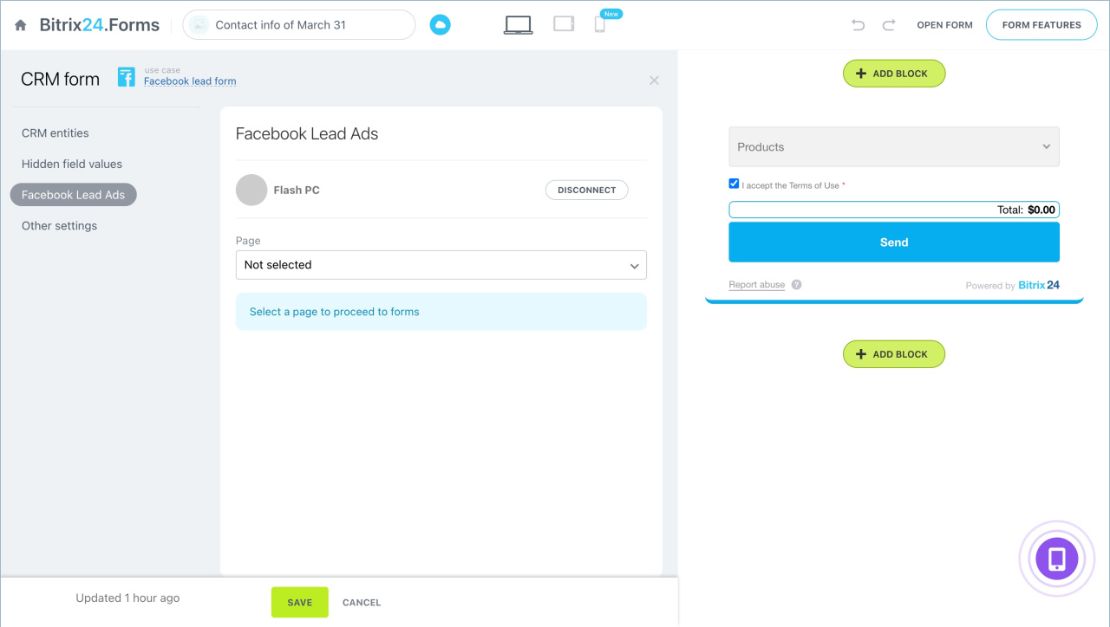Switch to mobile phone preview
The image size is (1110, 627).
coord(600,25)
